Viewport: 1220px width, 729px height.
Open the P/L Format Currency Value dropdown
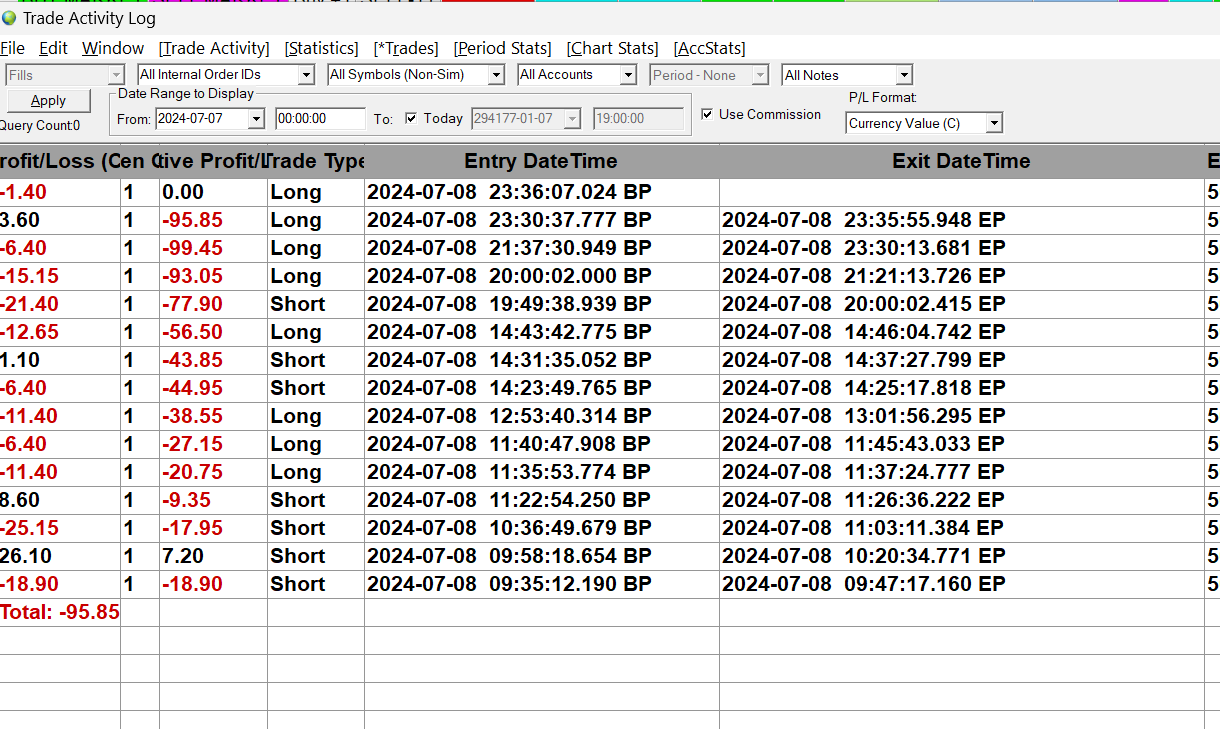click(x=994, y=123)
